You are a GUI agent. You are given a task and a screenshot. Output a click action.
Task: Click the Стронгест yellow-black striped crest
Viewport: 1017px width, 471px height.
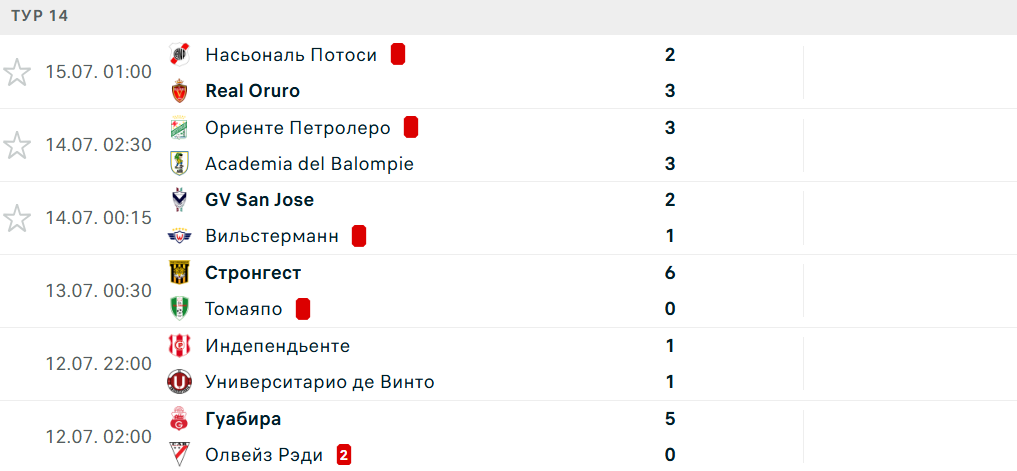click(x=178, y=273)
